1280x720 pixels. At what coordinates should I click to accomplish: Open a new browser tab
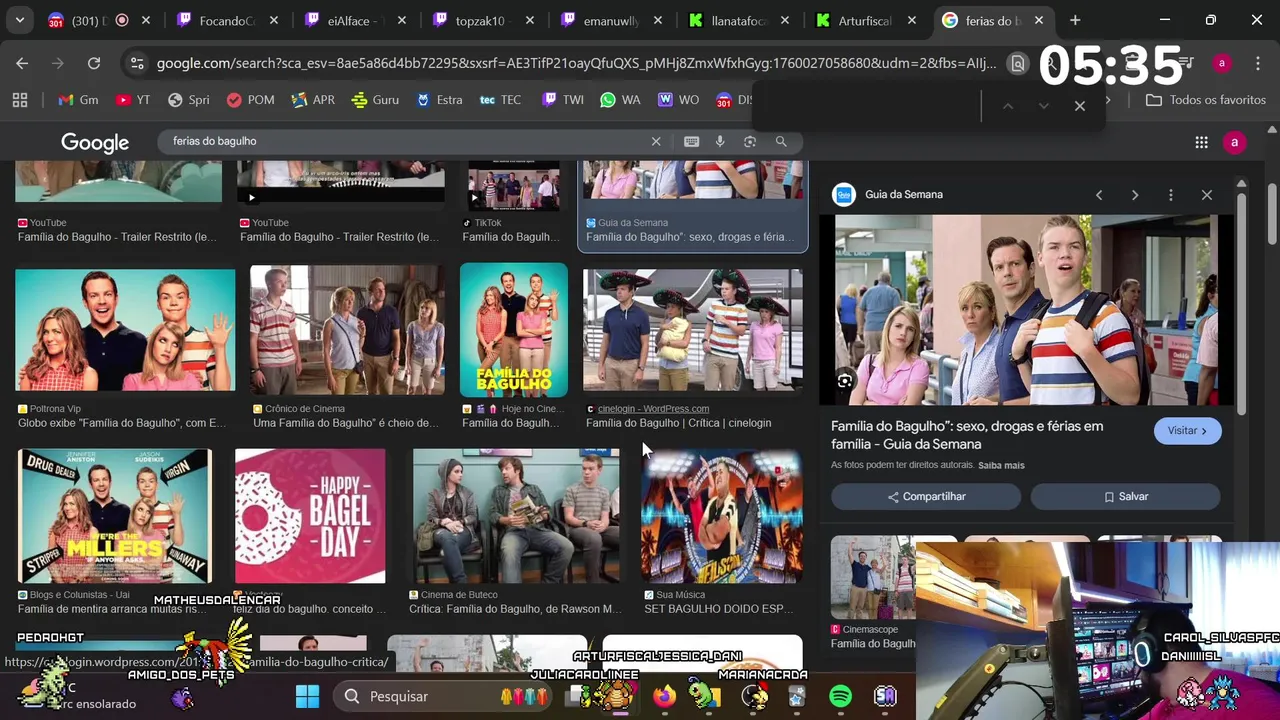(1075, 20)
